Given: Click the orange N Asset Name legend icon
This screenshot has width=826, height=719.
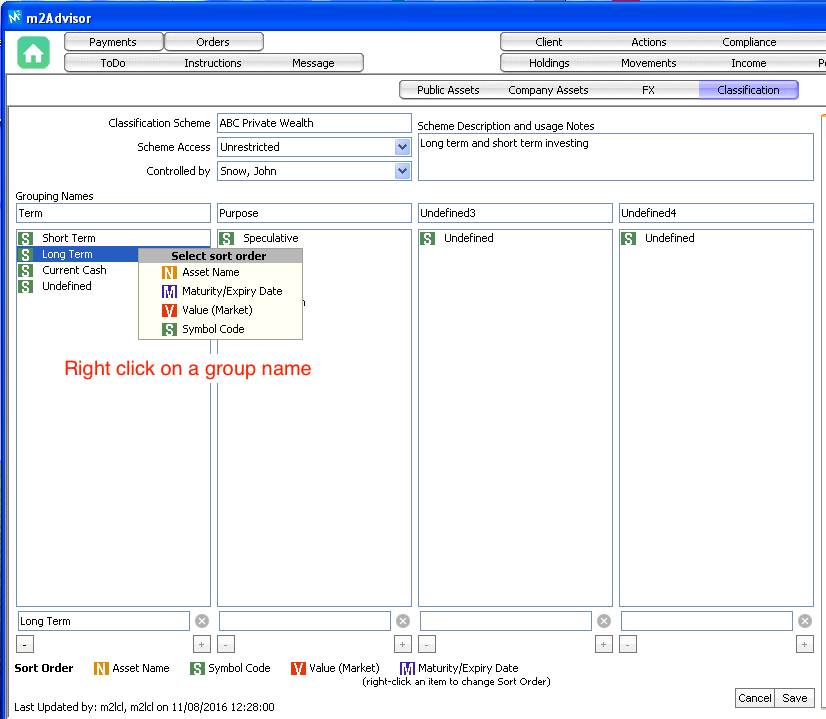Looking at the screenshot, I should click(x=101, y=669).
